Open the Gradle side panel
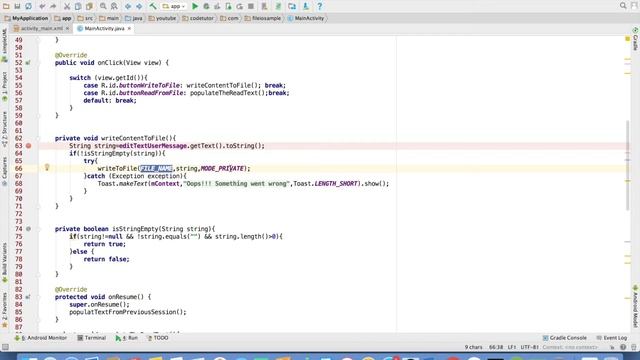Screen dimensions: 640x360 tap(636, 39)
